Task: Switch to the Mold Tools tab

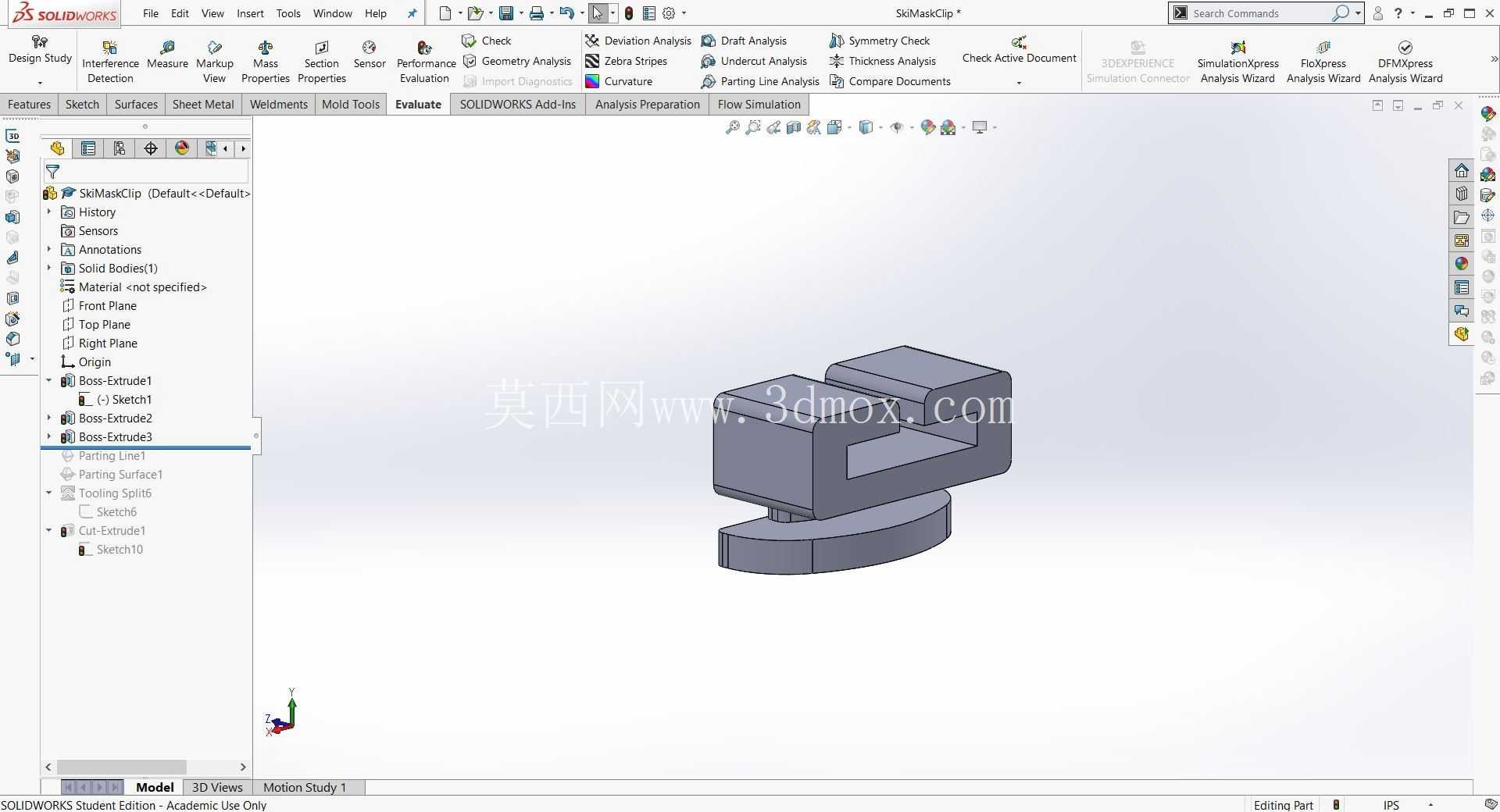Action: pyautogui.click(x=351, y=104)
